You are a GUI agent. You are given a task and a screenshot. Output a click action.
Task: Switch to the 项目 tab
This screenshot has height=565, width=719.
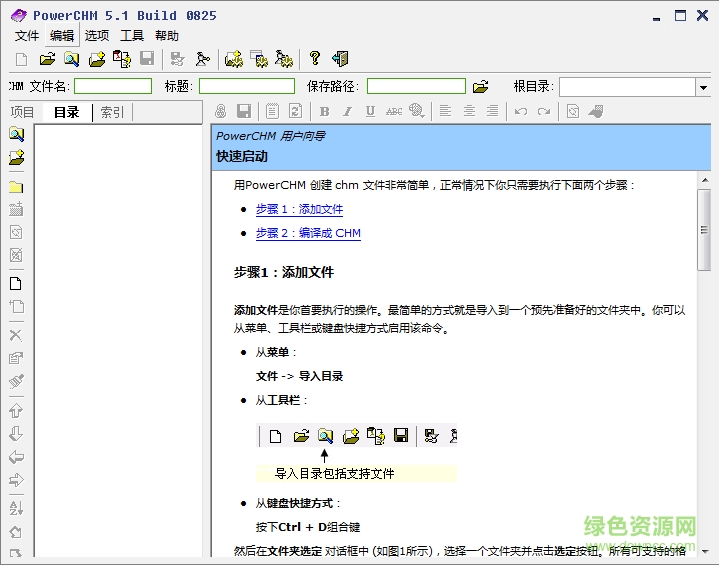[x=22, y=112]
